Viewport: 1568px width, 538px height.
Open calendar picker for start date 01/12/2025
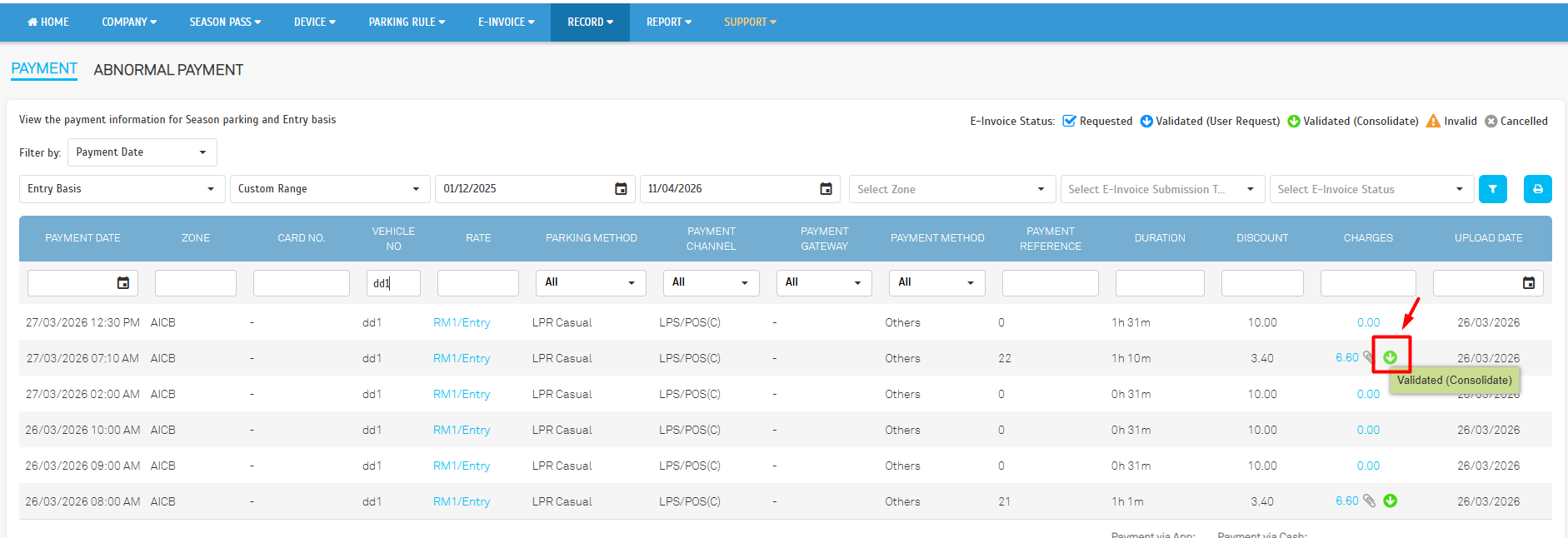point(621,189)
